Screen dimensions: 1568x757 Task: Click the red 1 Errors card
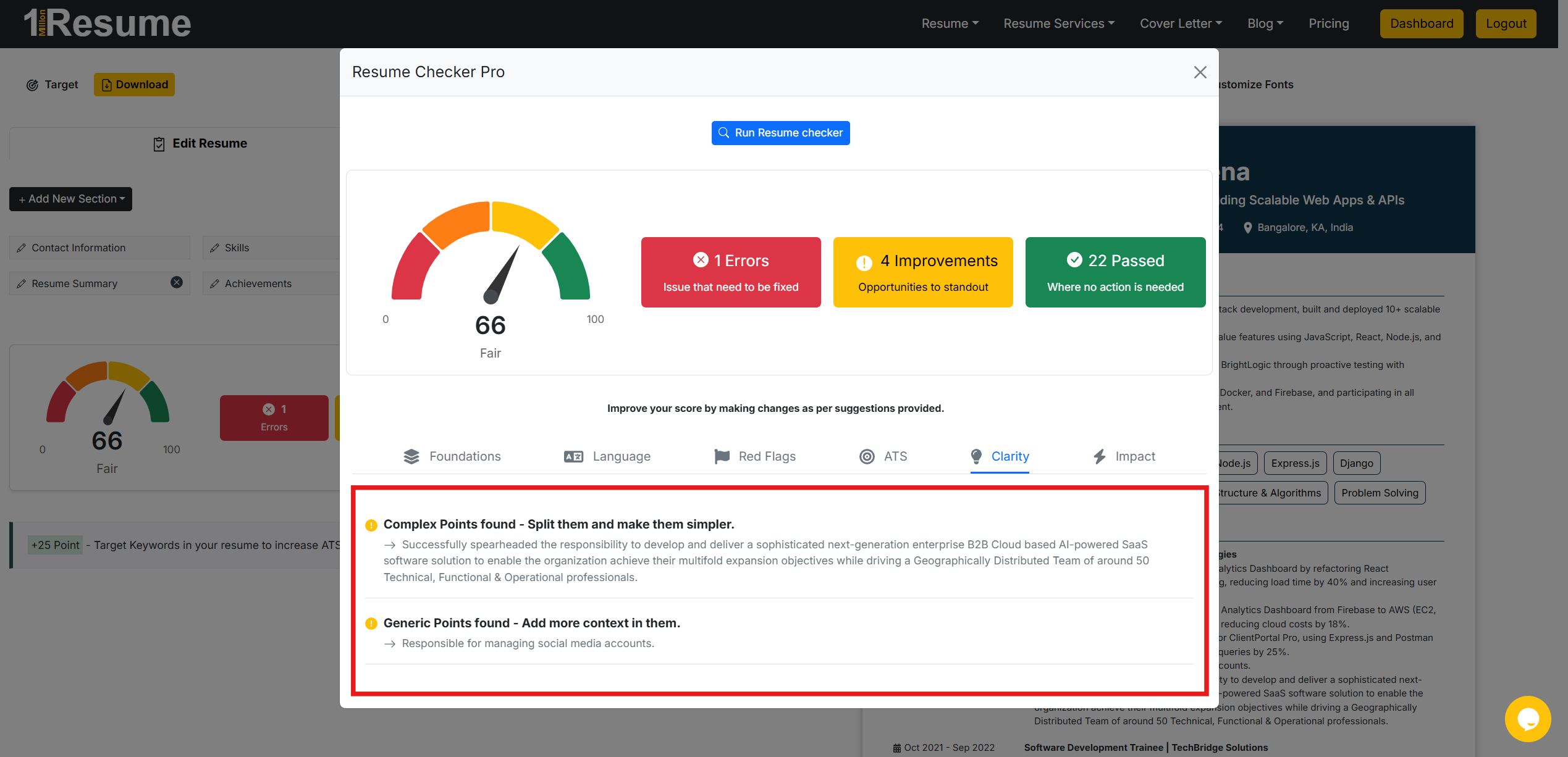point(731,272)
